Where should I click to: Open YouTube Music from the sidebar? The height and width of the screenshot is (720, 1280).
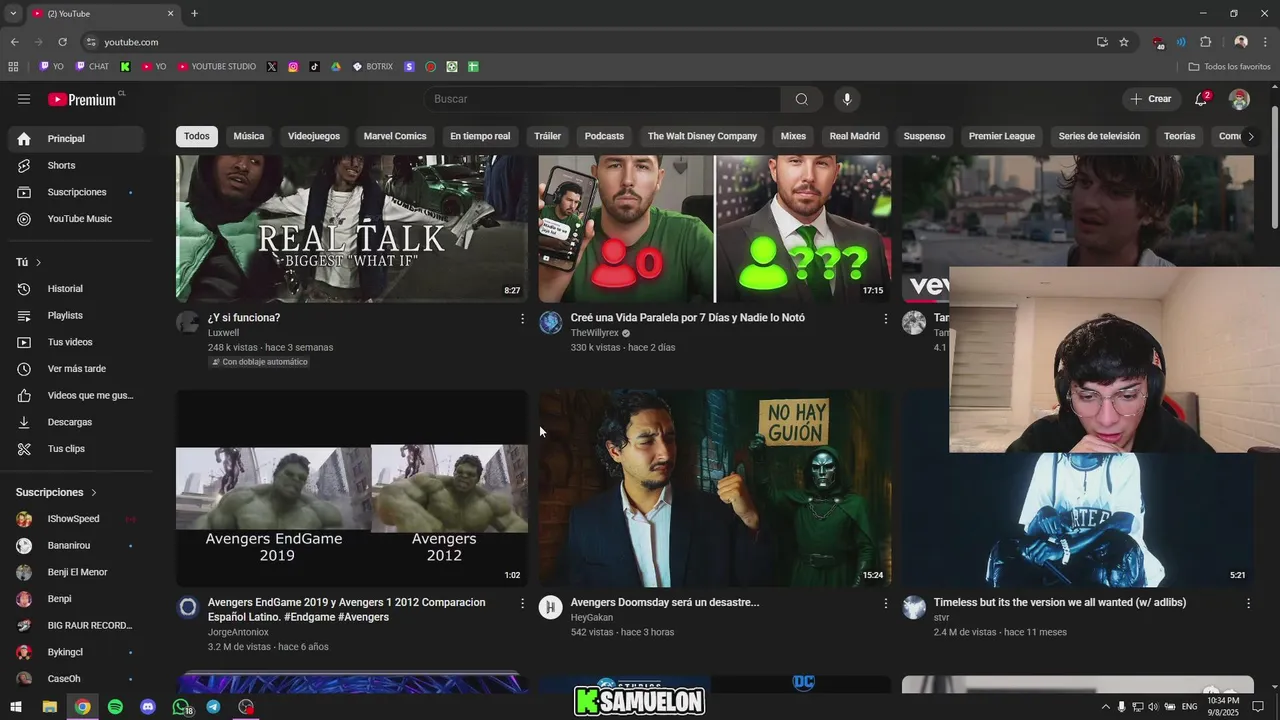click(80, 219)
